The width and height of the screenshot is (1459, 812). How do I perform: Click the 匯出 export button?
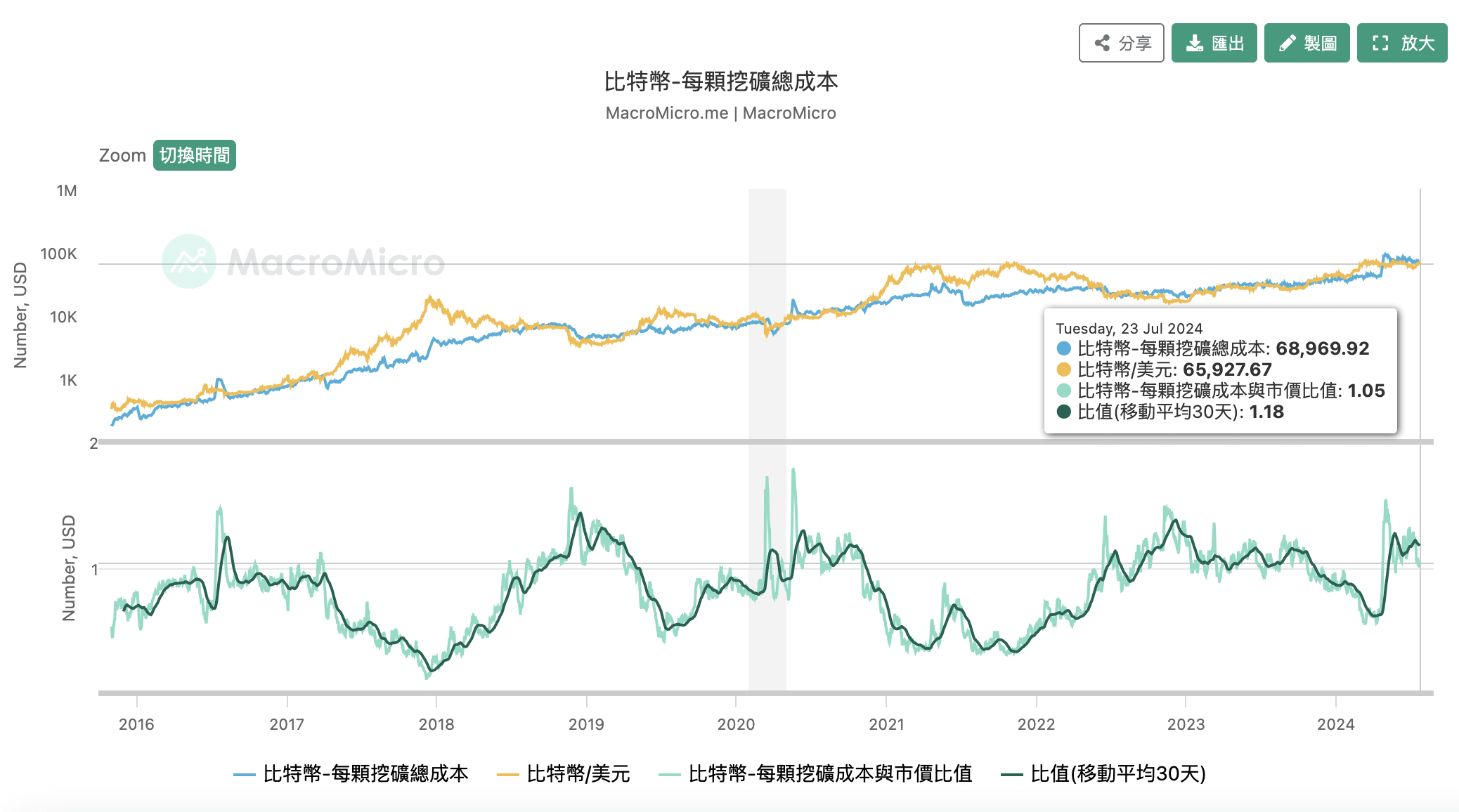(x=1214, y=43)
